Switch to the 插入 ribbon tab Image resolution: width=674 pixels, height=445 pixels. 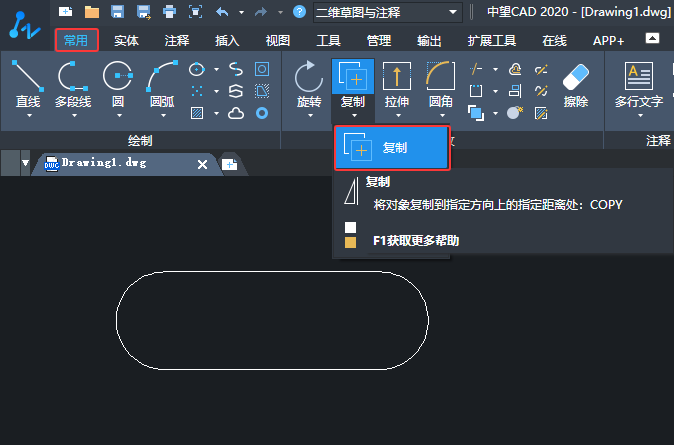[x=227, y=40]
